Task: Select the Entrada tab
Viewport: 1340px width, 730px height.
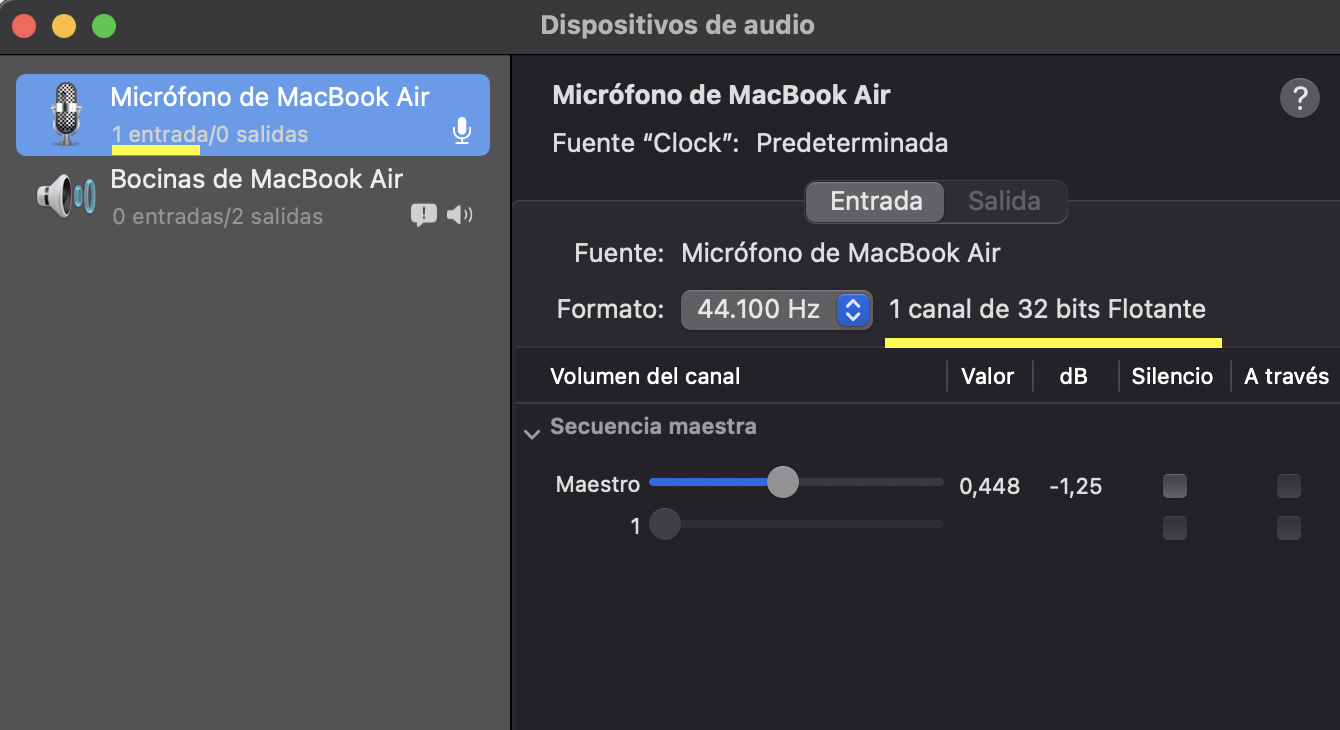Action: (x=876, y=201)
